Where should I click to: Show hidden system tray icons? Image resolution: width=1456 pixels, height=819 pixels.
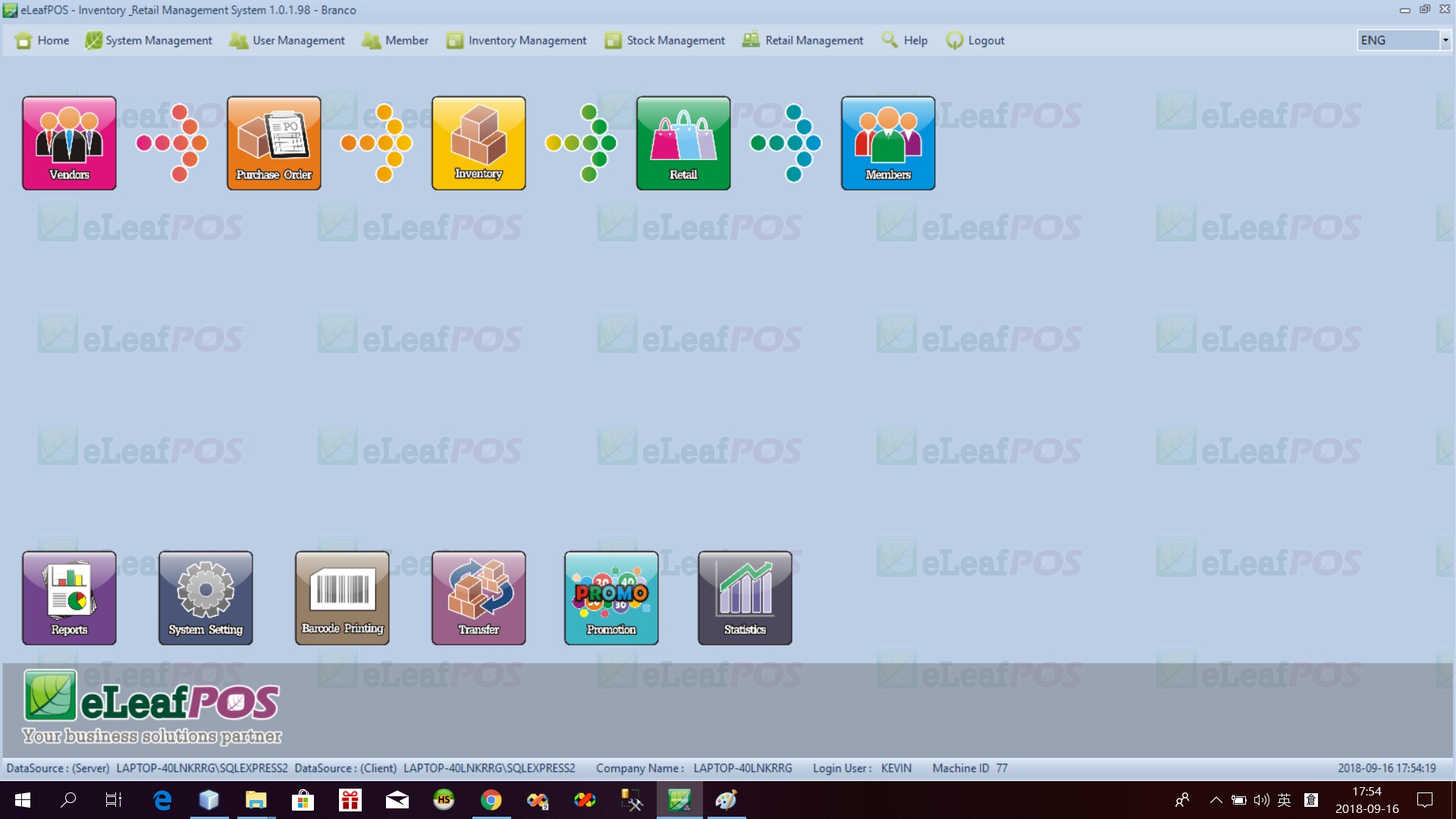pos(1216,800)
